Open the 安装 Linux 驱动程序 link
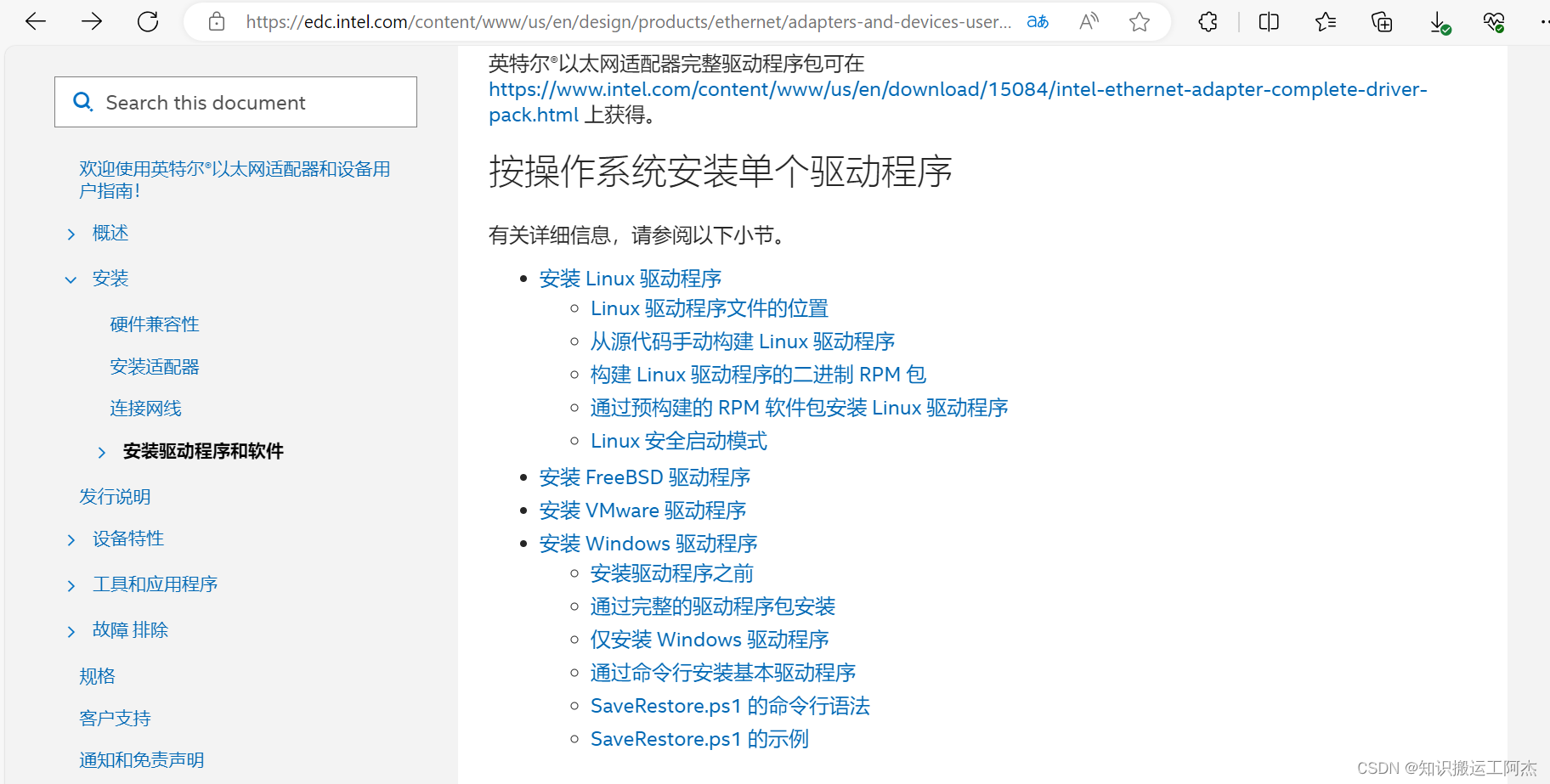Viewport: 1550px width, 784px height. (x=631, y=279)
